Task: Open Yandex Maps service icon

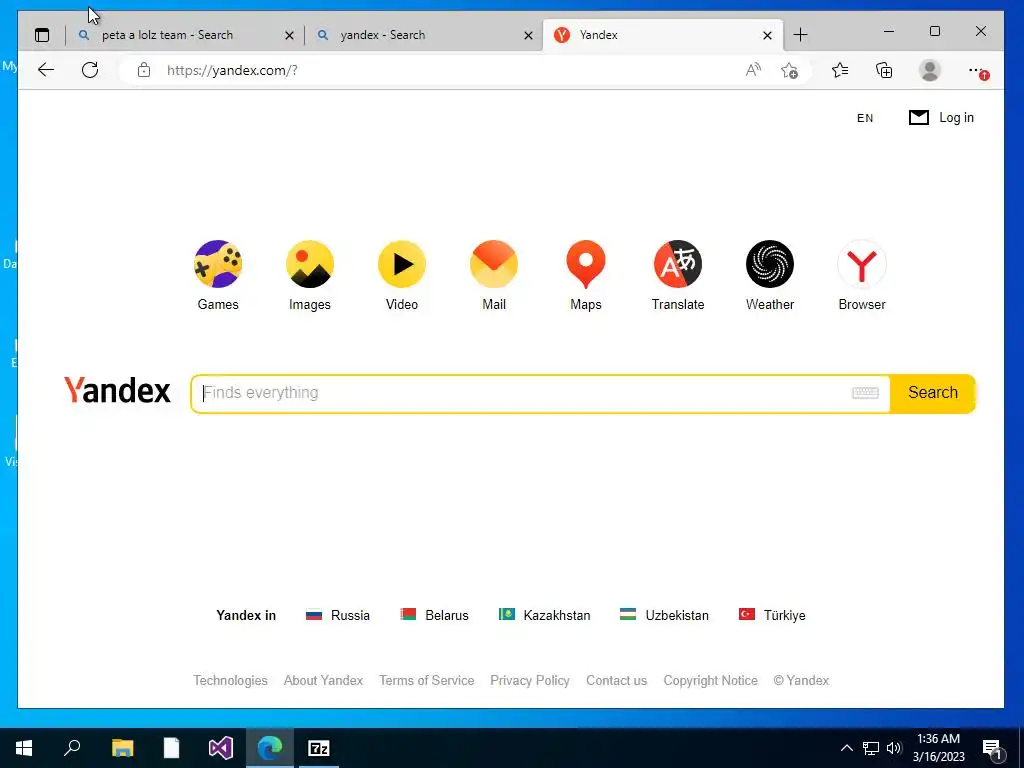Action: (586, 264)
